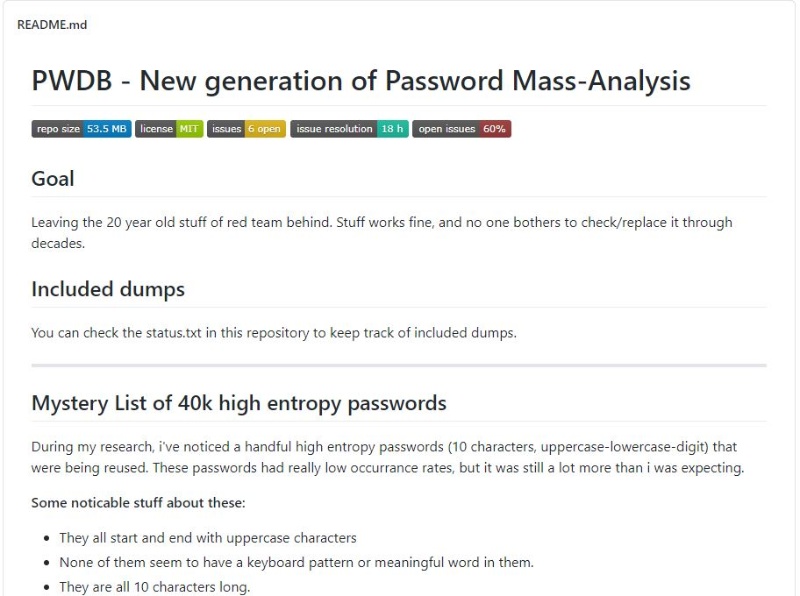This screenshot has height=596, width=800.
Task: Click the Mystery List of 40k heading
Action: point(239,403)
